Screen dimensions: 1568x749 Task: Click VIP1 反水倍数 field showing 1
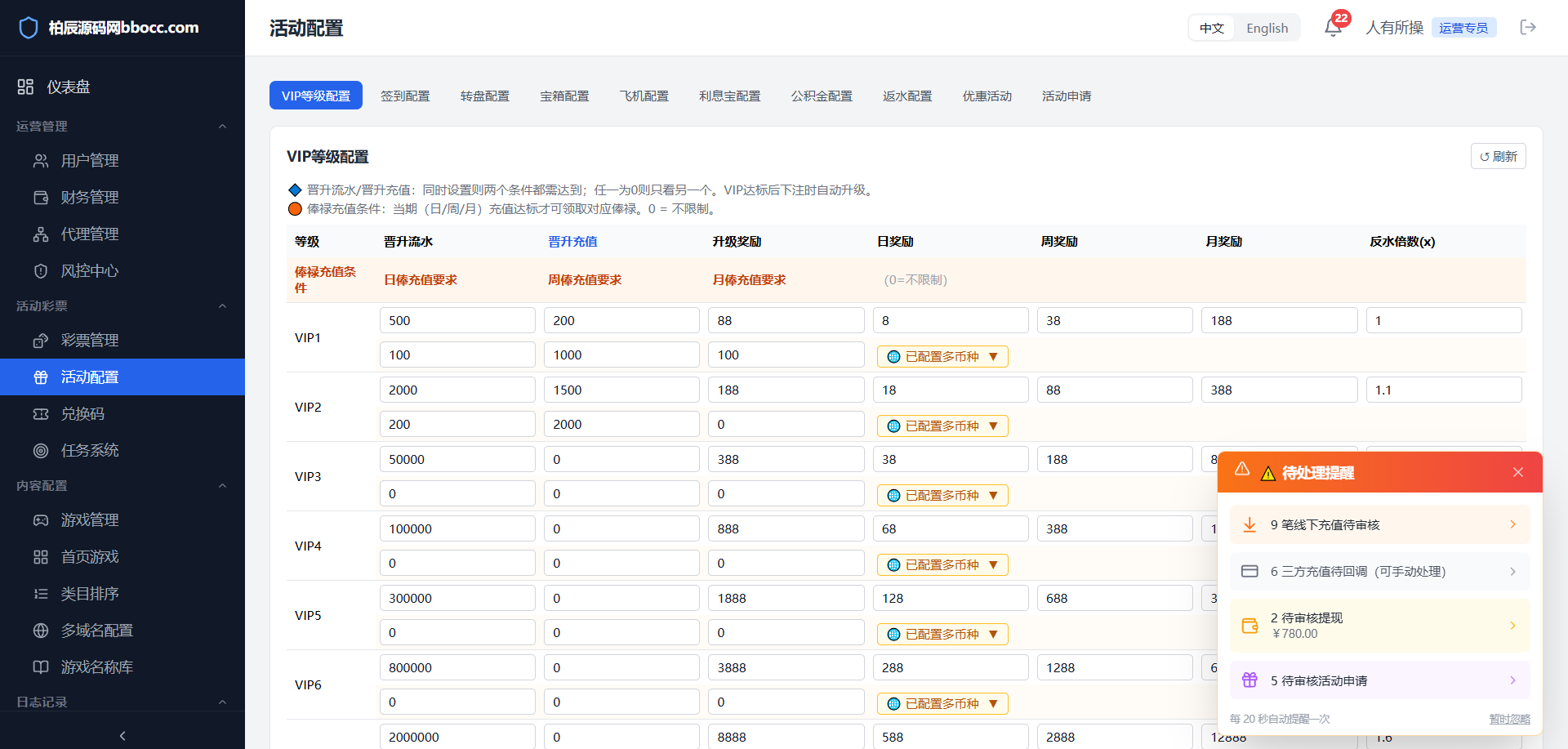1444,320
